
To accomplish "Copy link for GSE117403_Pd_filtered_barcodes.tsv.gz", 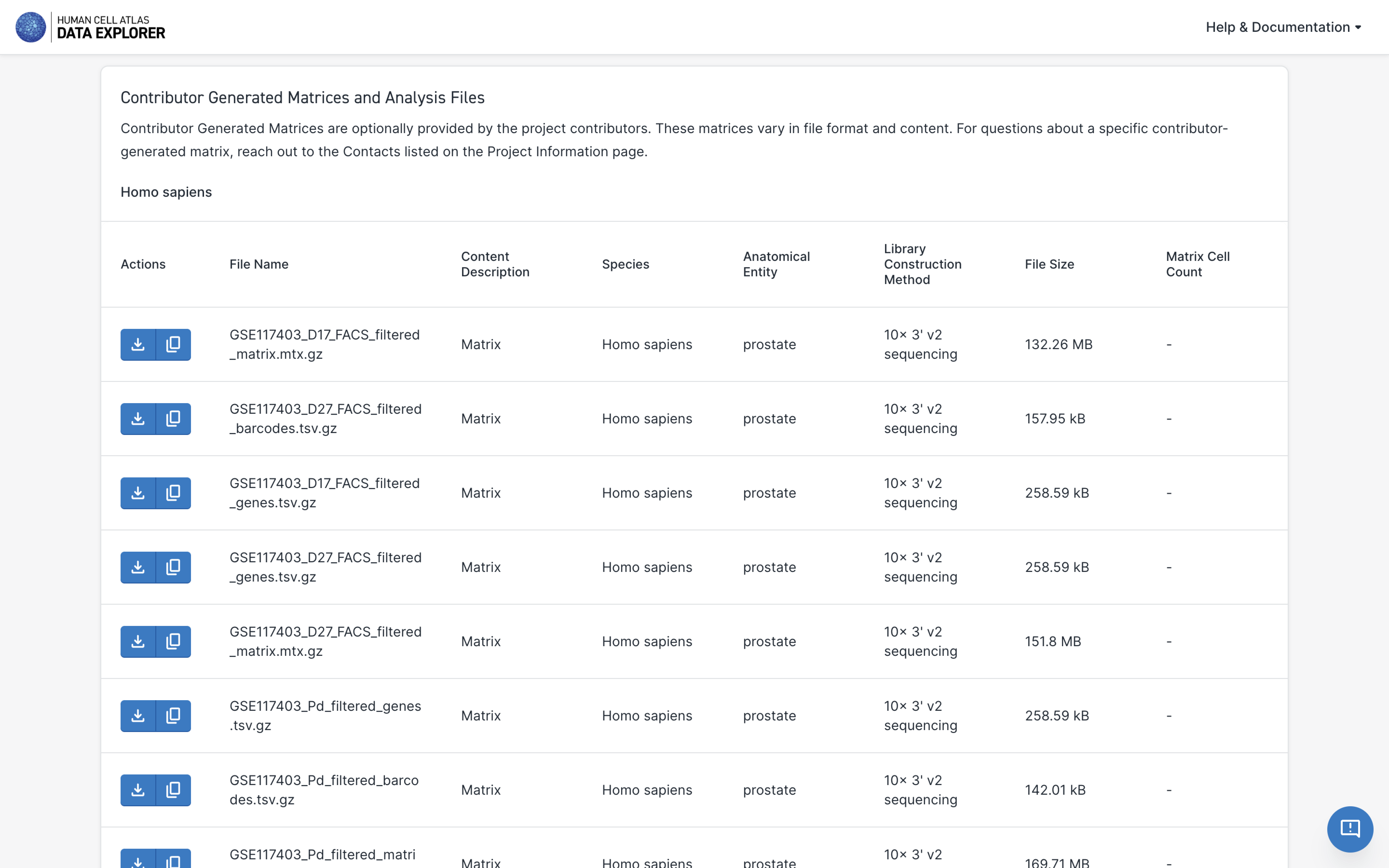I will (173, 790).
